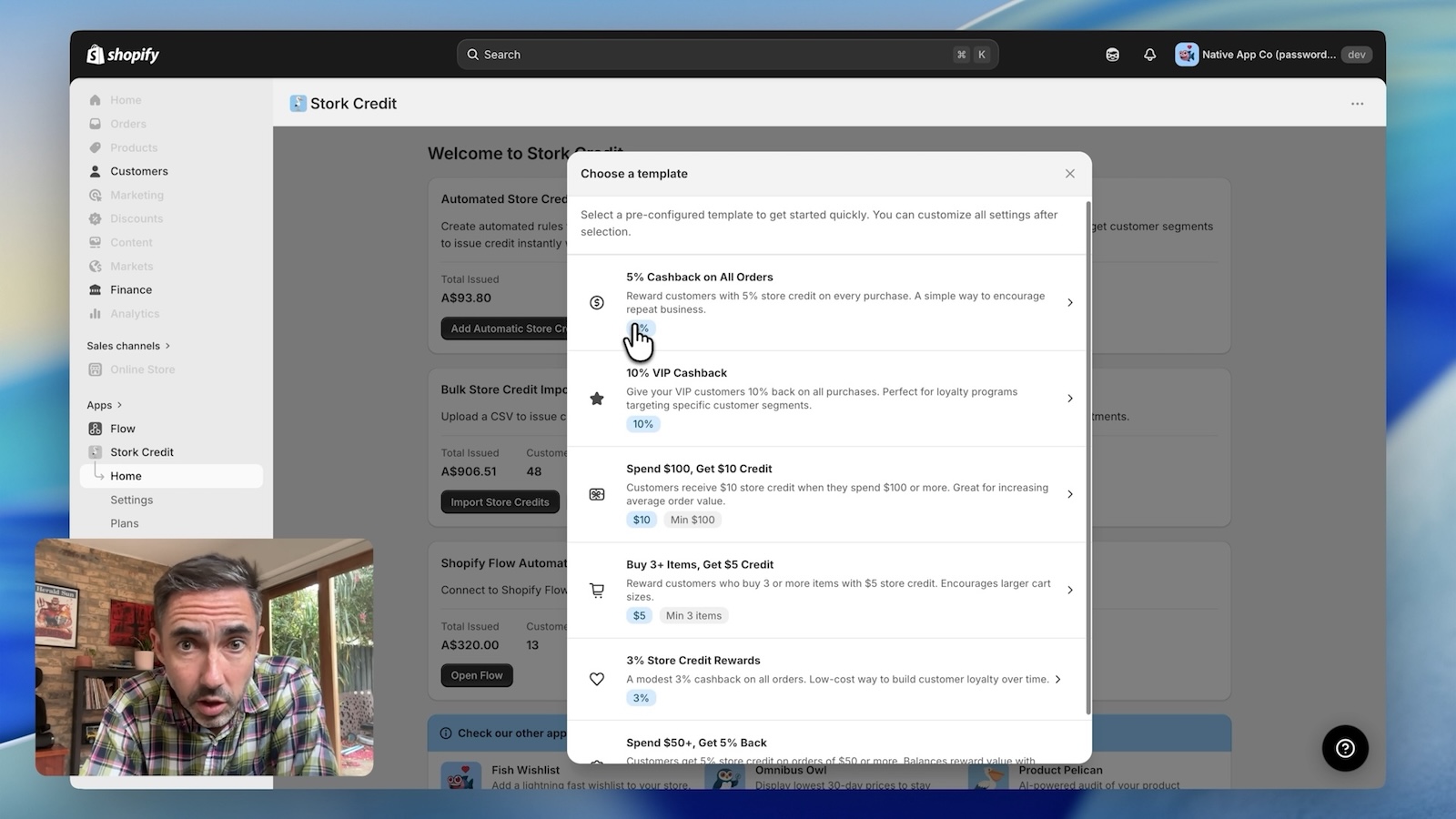Click the Stork Credit app icon in header
1456x819 pixels.
point(298,104)
